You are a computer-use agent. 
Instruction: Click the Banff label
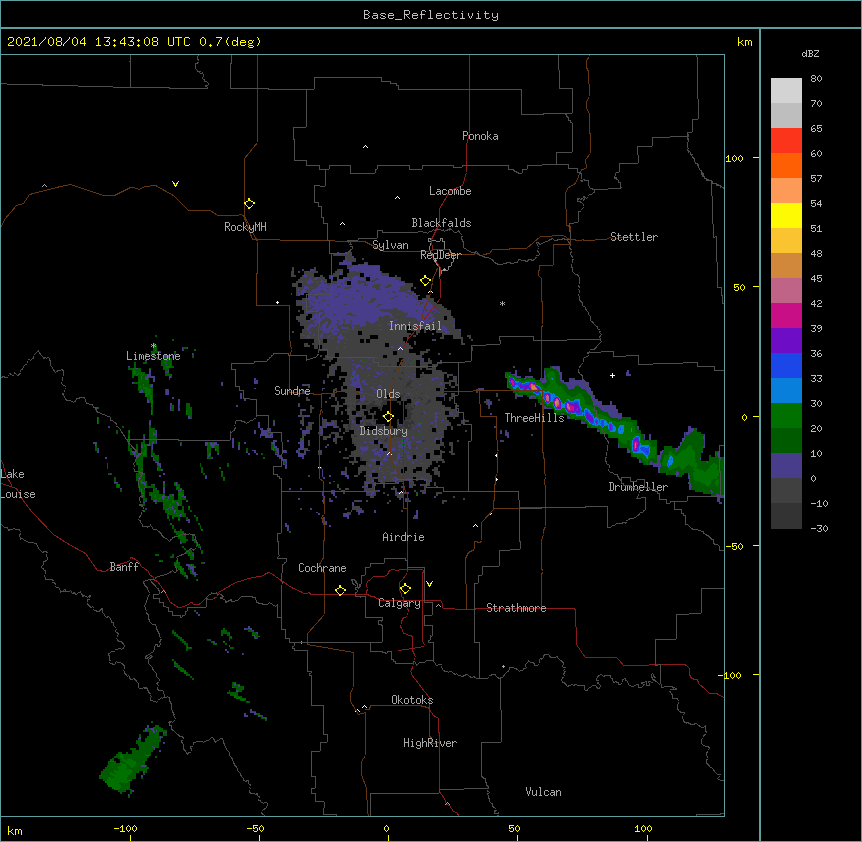[124, 567]
